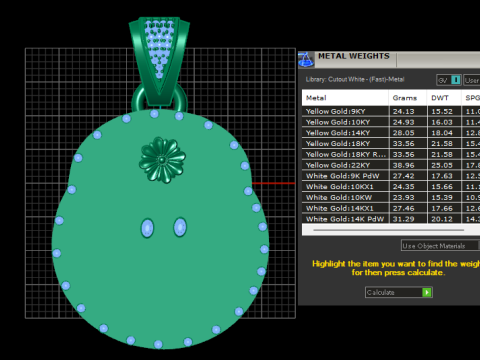This screenshot has width=480, height=360.
Task: Click the 20.12 DWT value
Action: [442, 219]
